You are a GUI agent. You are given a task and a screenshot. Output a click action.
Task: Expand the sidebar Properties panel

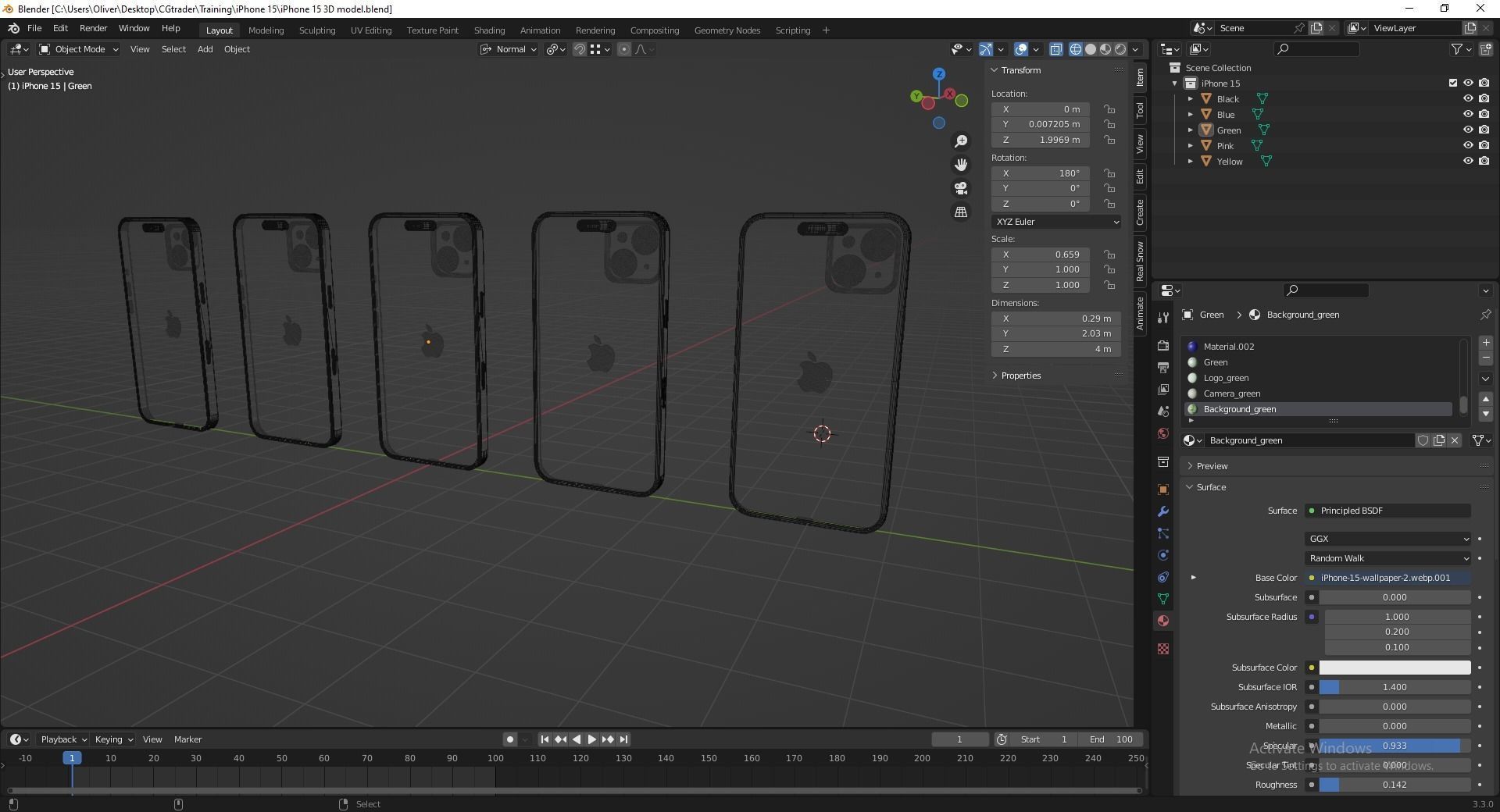[1020, 376]
